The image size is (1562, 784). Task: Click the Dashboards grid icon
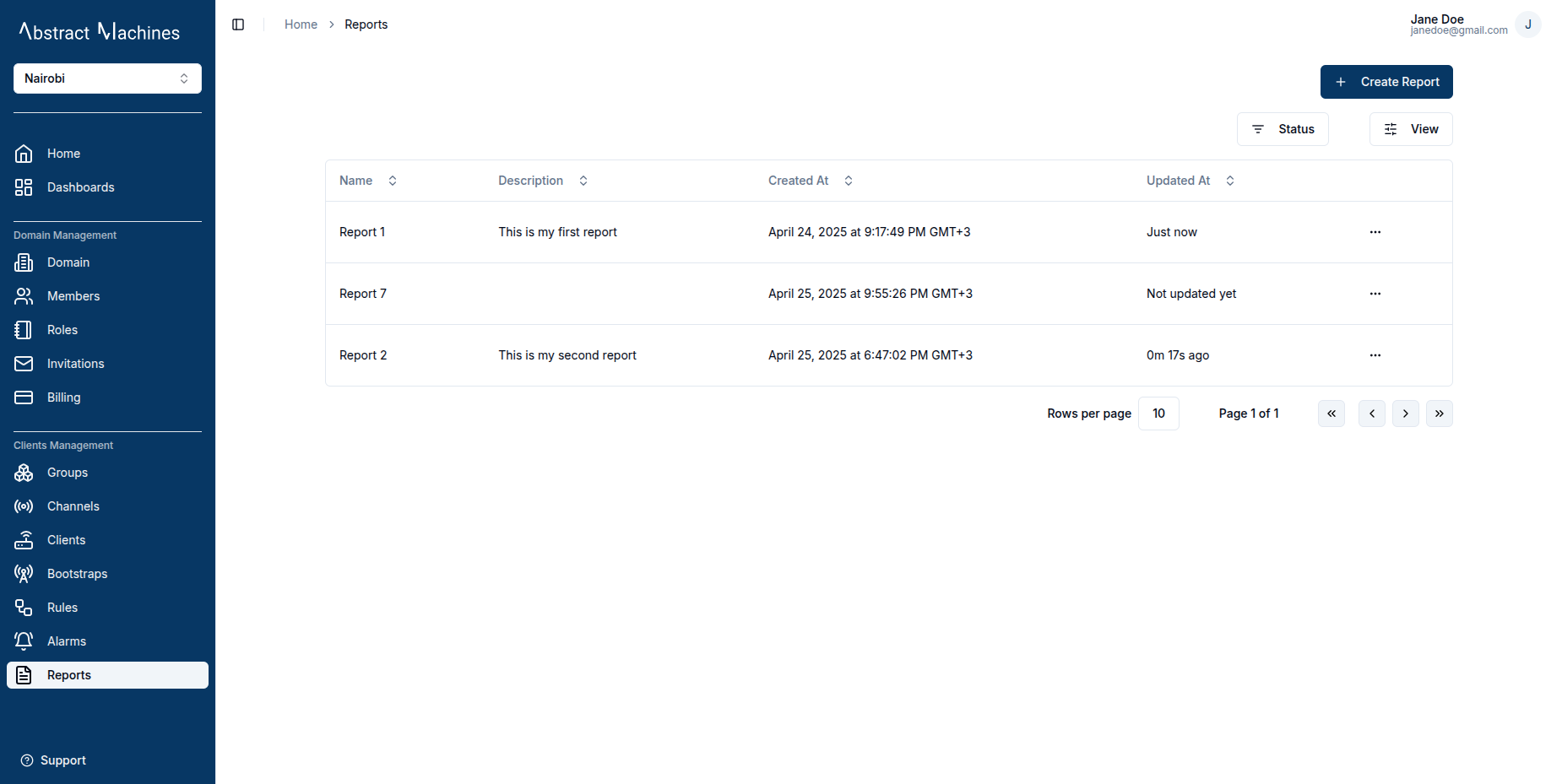click(24, 187)
